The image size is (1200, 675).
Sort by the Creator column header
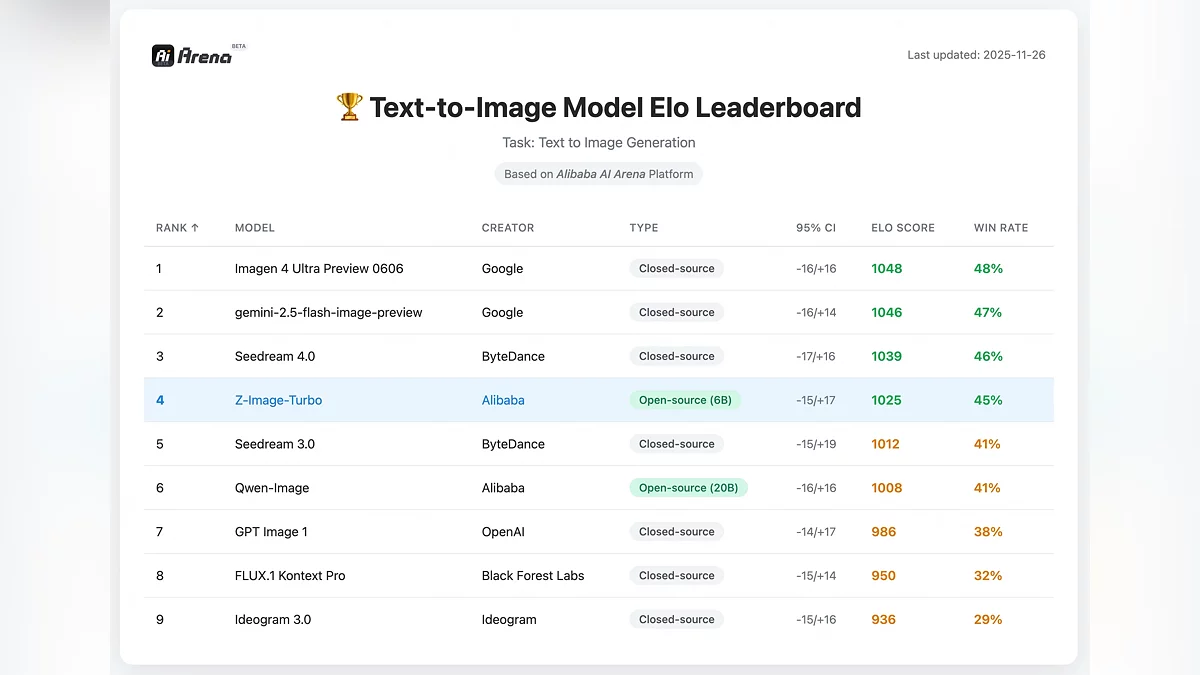point(508,228)
